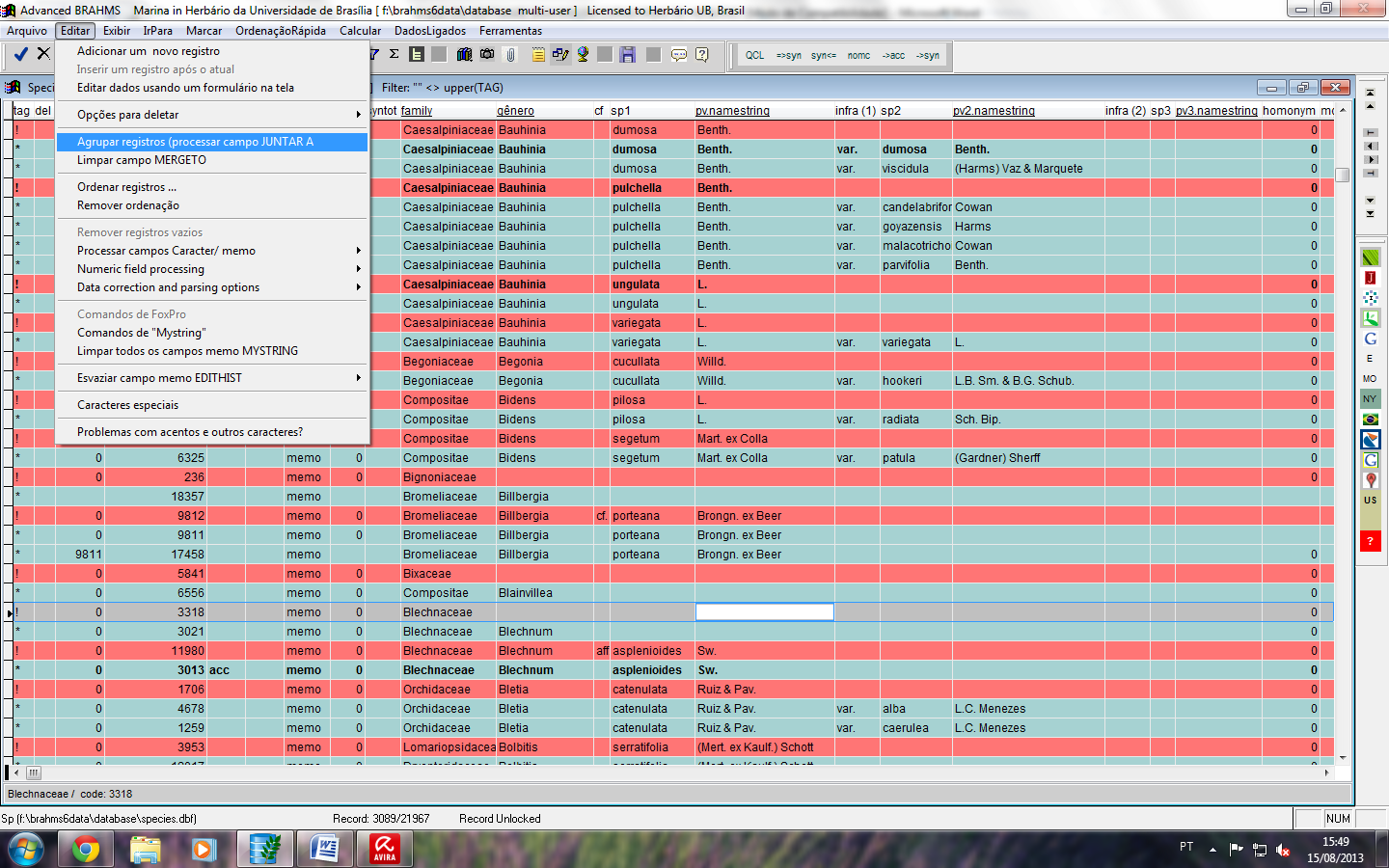Select Caracteres especiais menu entry
The image size is (1389, 868).
pos(212,405)
